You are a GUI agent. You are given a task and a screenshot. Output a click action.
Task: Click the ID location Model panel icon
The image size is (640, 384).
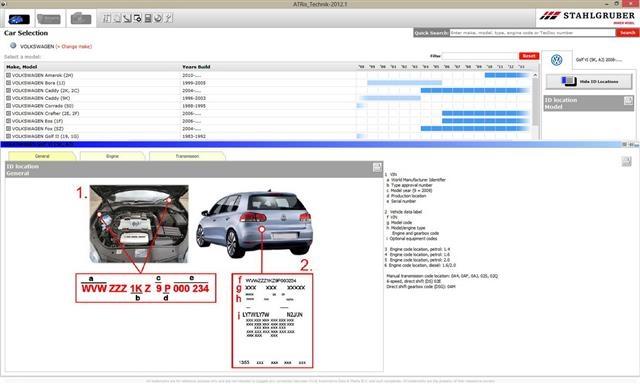click(628, 100)
